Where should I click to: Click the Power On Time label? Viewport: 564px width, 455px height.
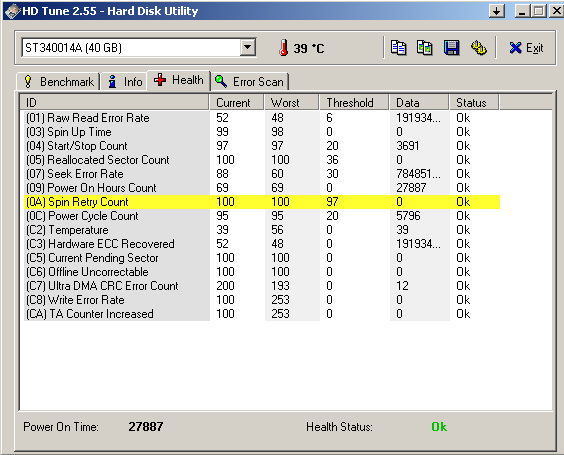[x=61, y=427]
